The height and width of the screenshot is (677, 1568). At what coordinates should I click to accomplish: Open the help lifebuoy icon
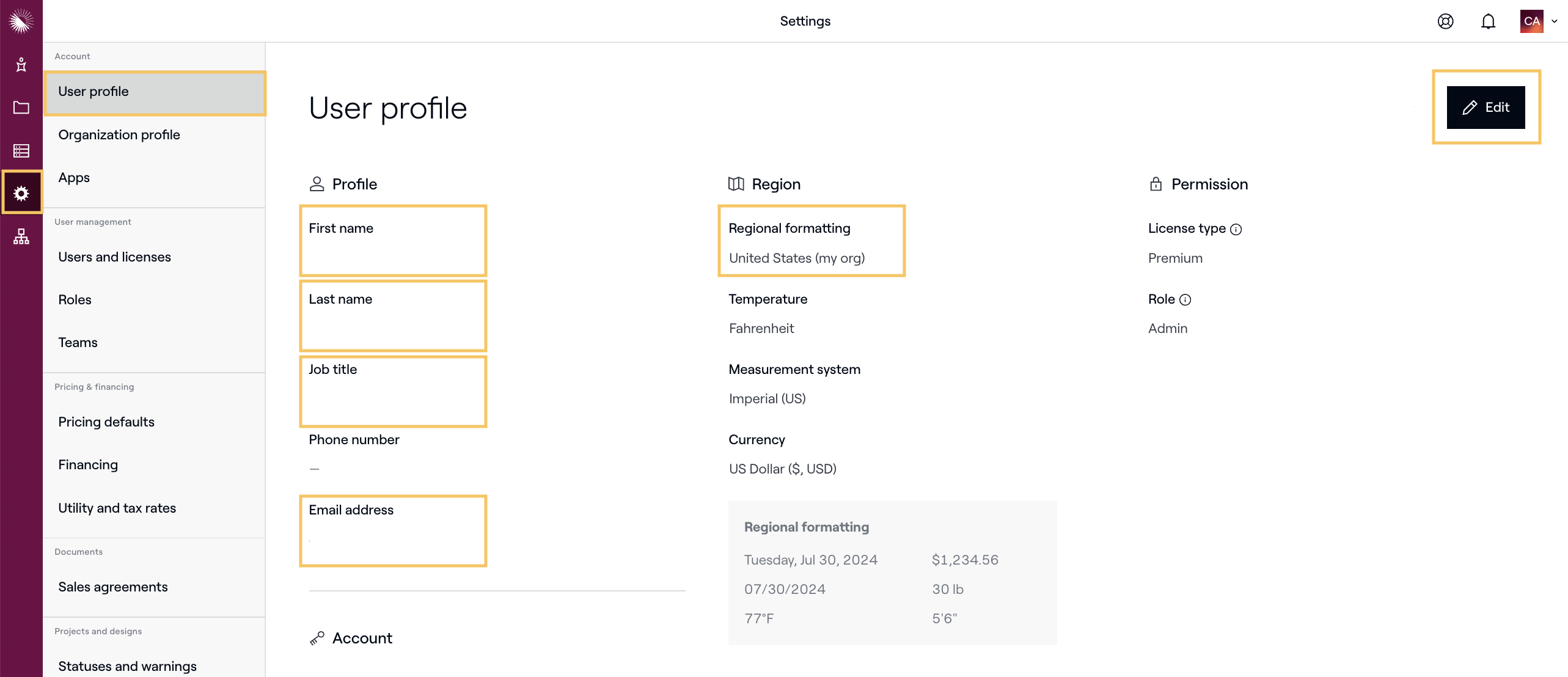(x=1445, y=21)
